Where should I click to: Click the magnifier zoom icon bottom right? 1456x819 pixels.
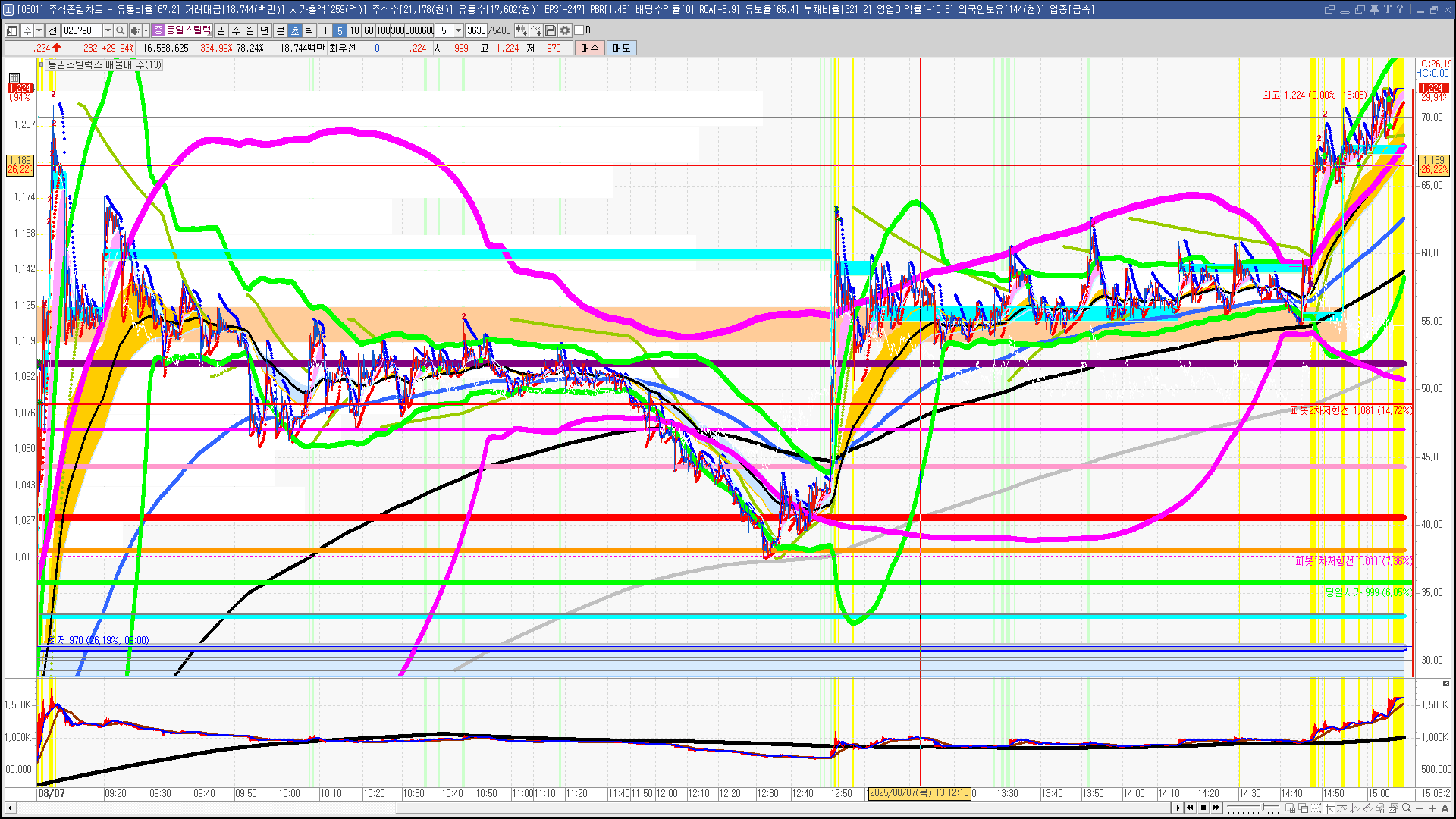point(1407,808)
